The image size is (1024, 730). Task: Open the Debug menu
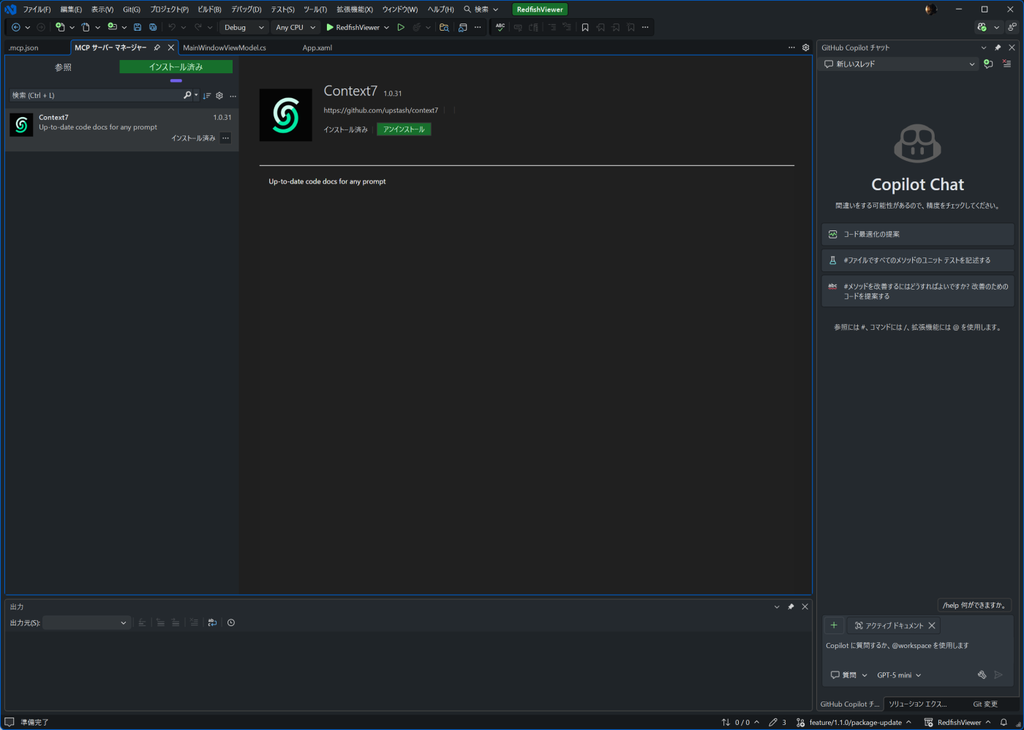[246, 10]
